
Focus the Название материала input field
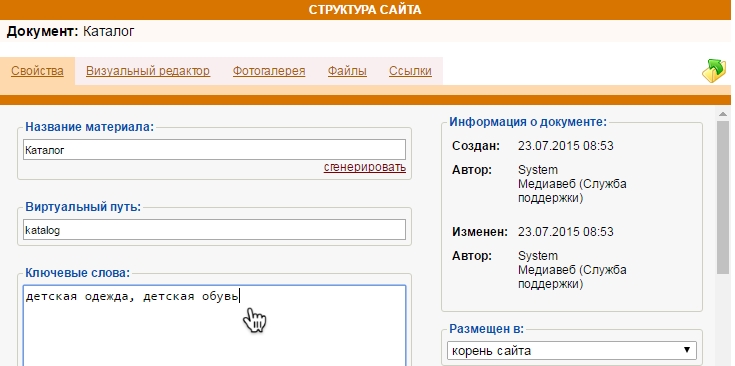[x=214, y=150]
